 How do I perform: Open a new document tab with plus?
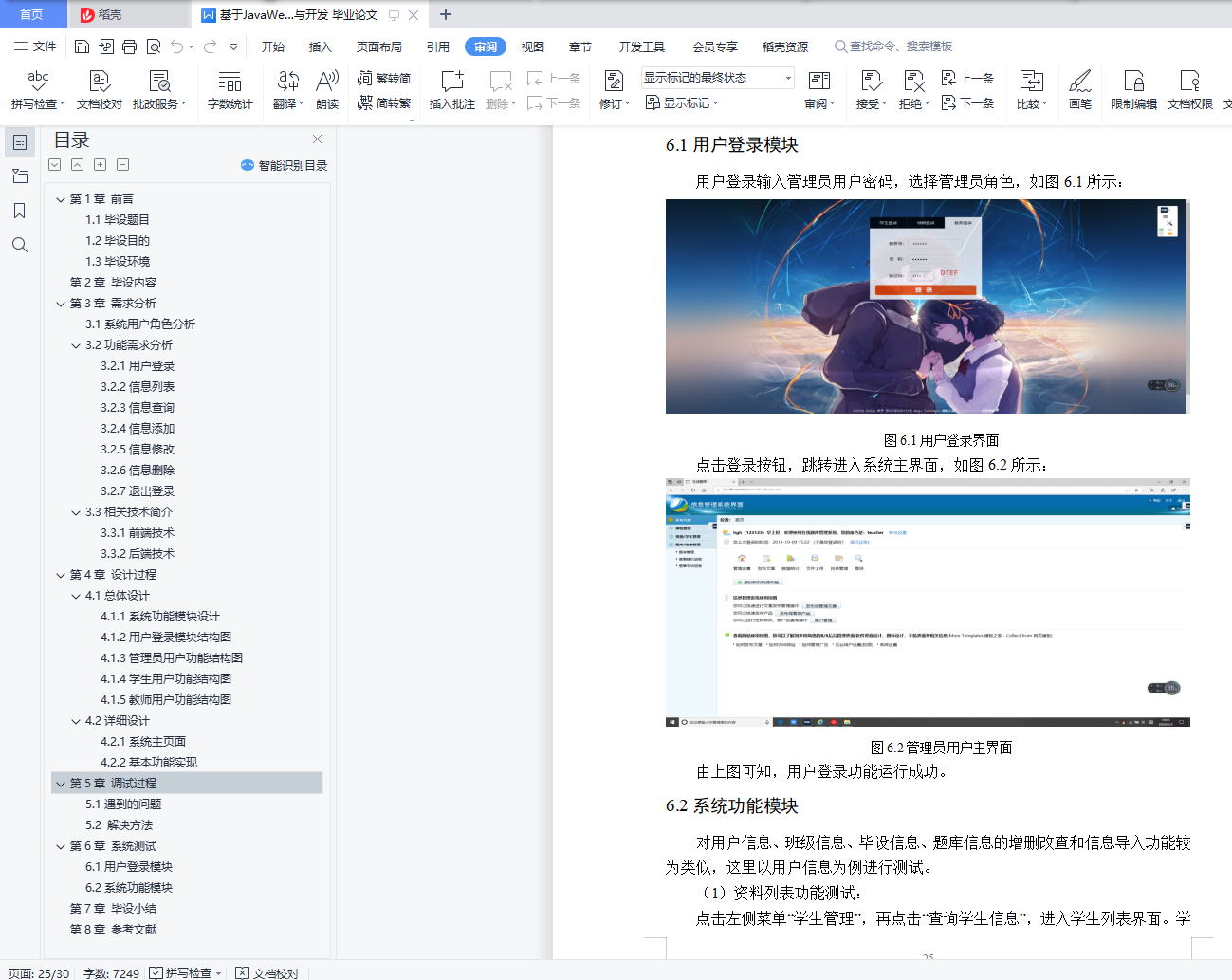(446, 14)
